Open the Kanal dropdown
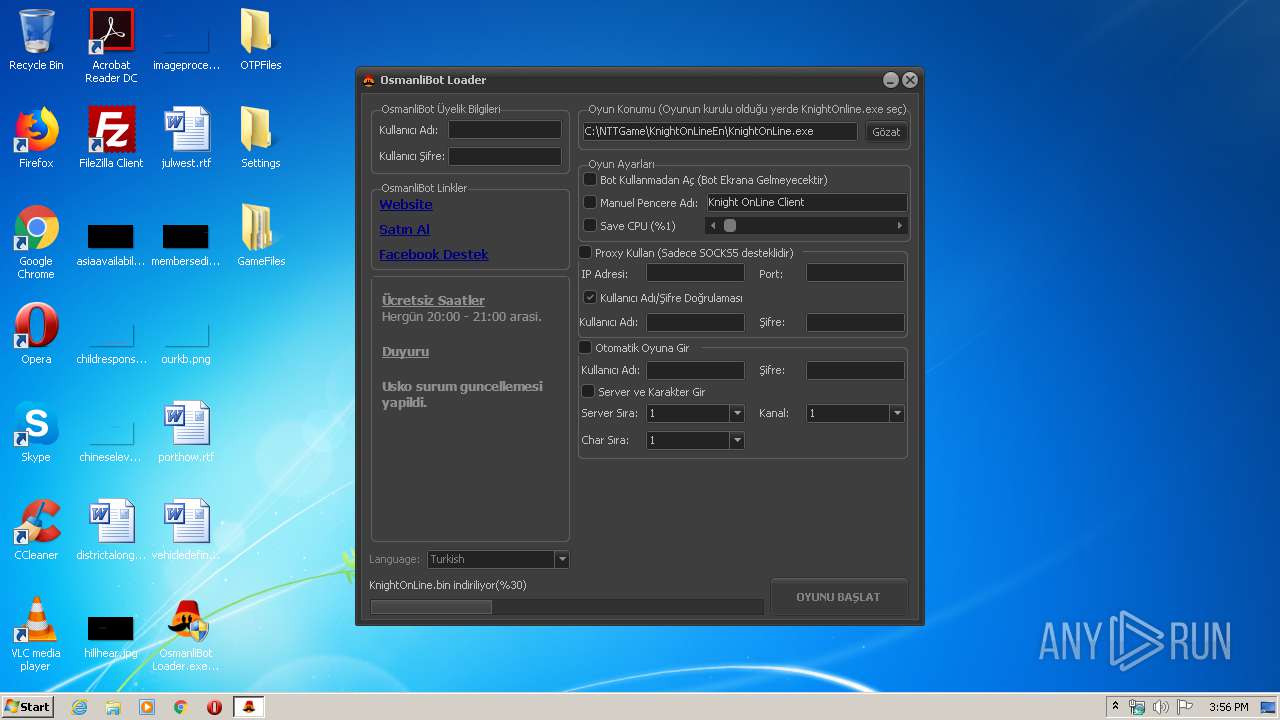 click(x=897, y=413)
